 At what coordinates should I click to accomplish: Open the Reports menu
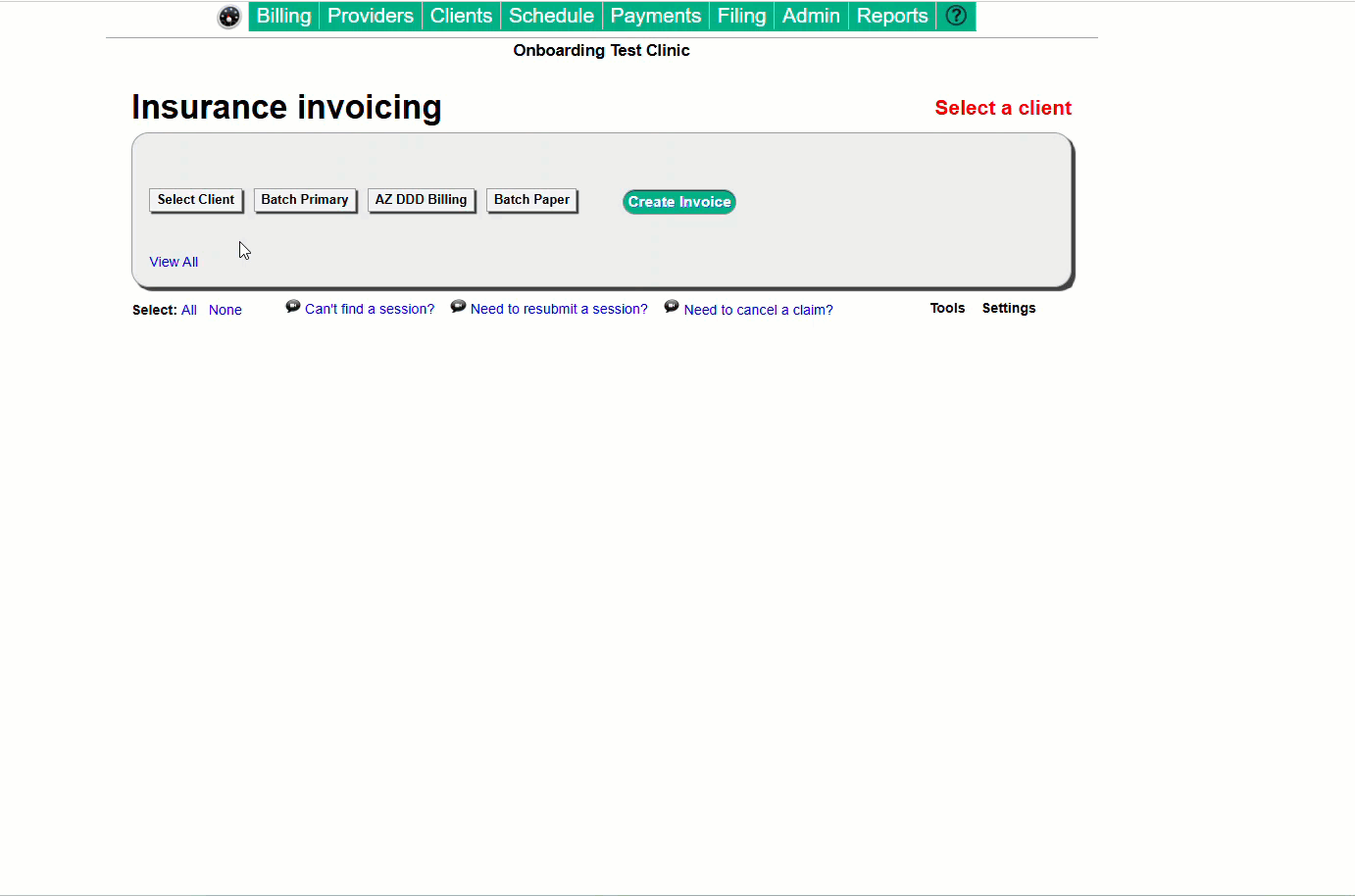891,16
